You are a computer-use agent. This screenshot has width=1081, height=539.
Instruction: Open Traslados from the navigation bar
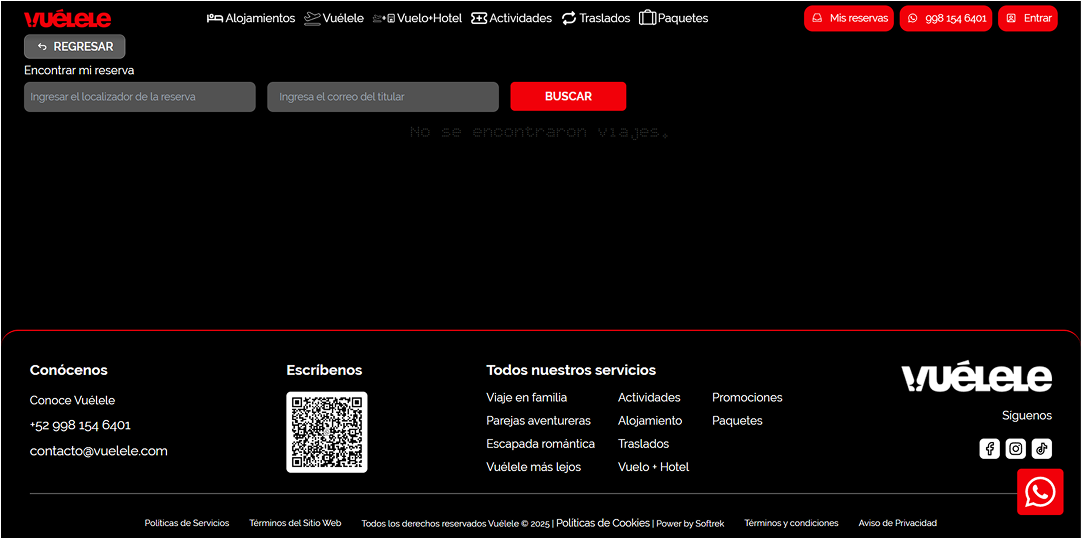[596, 19]
